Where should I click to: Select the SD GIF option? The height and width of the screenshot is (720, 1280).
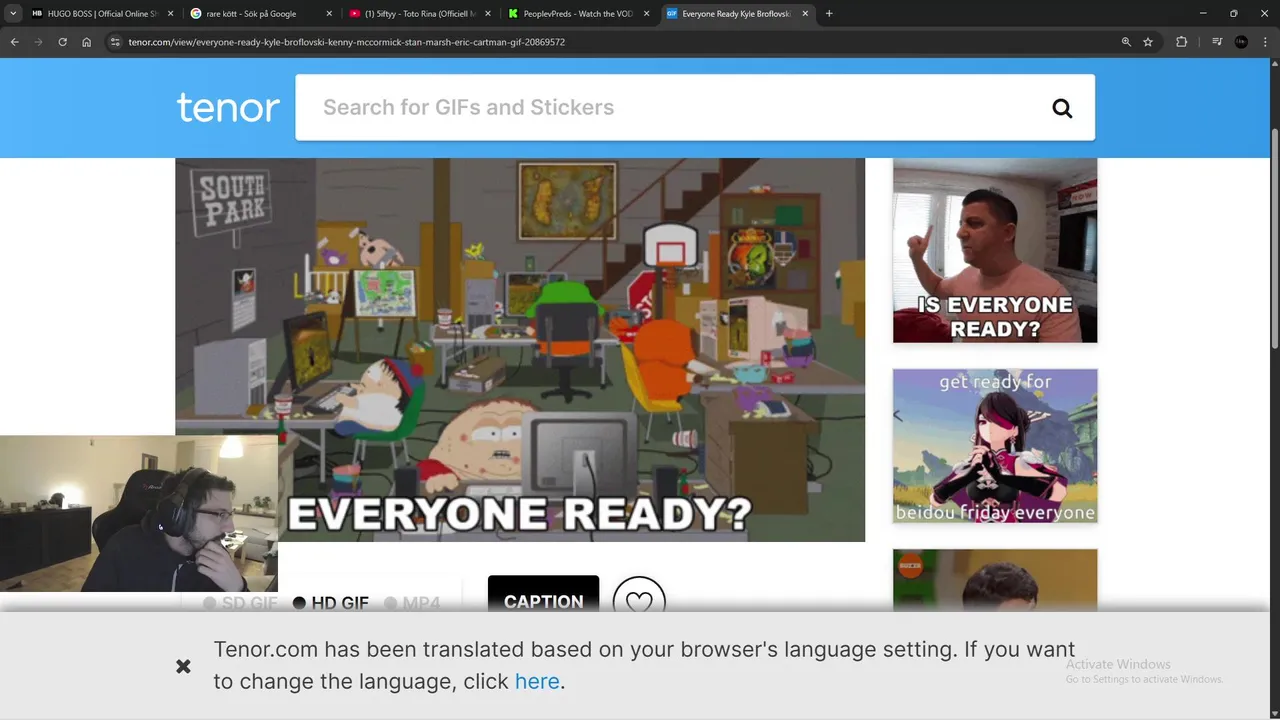pyautogui.click(x=240, y=603)
